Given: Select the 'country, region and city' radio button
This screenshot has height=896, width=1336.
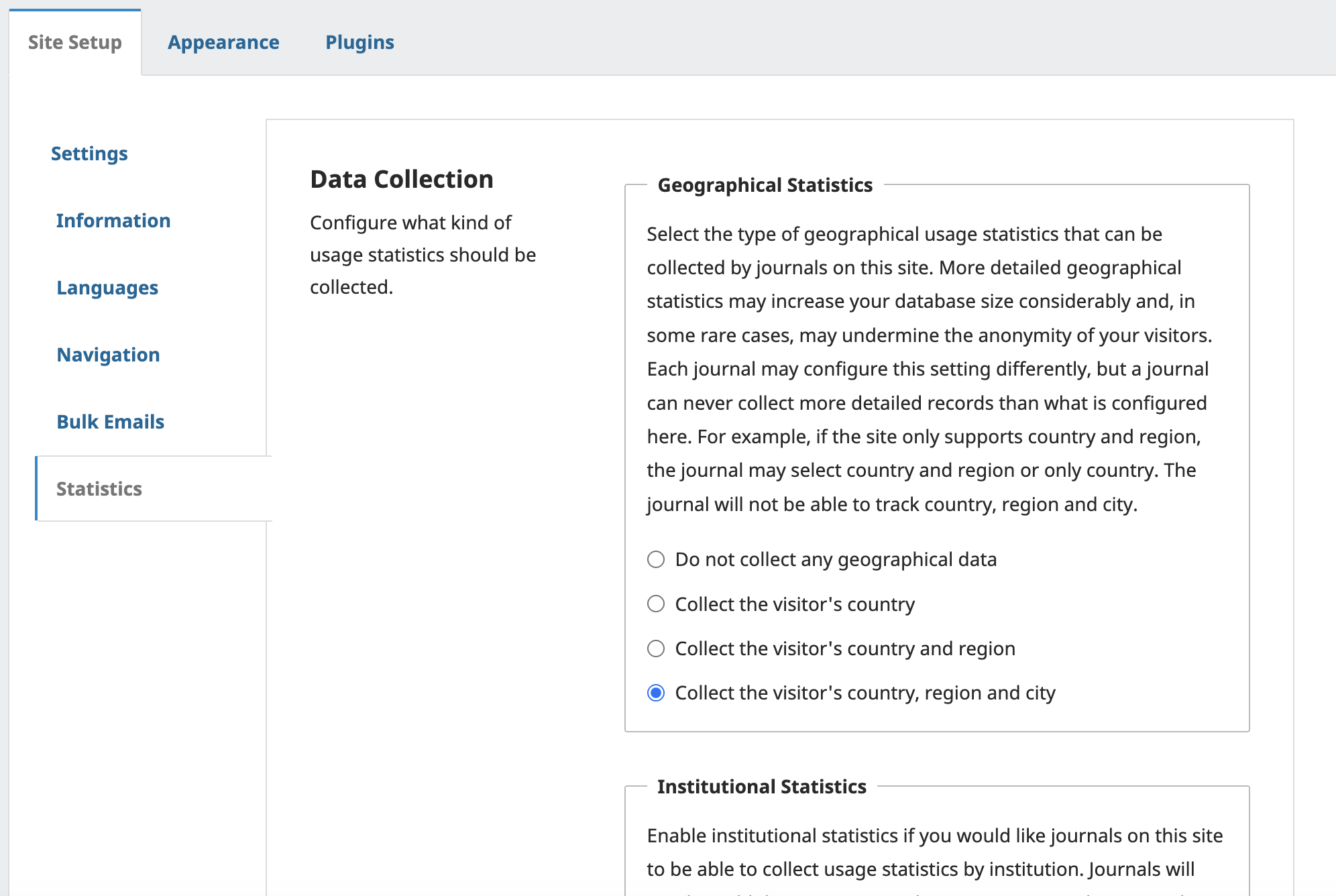Looking at the screenshot, I should pos(656,693).
